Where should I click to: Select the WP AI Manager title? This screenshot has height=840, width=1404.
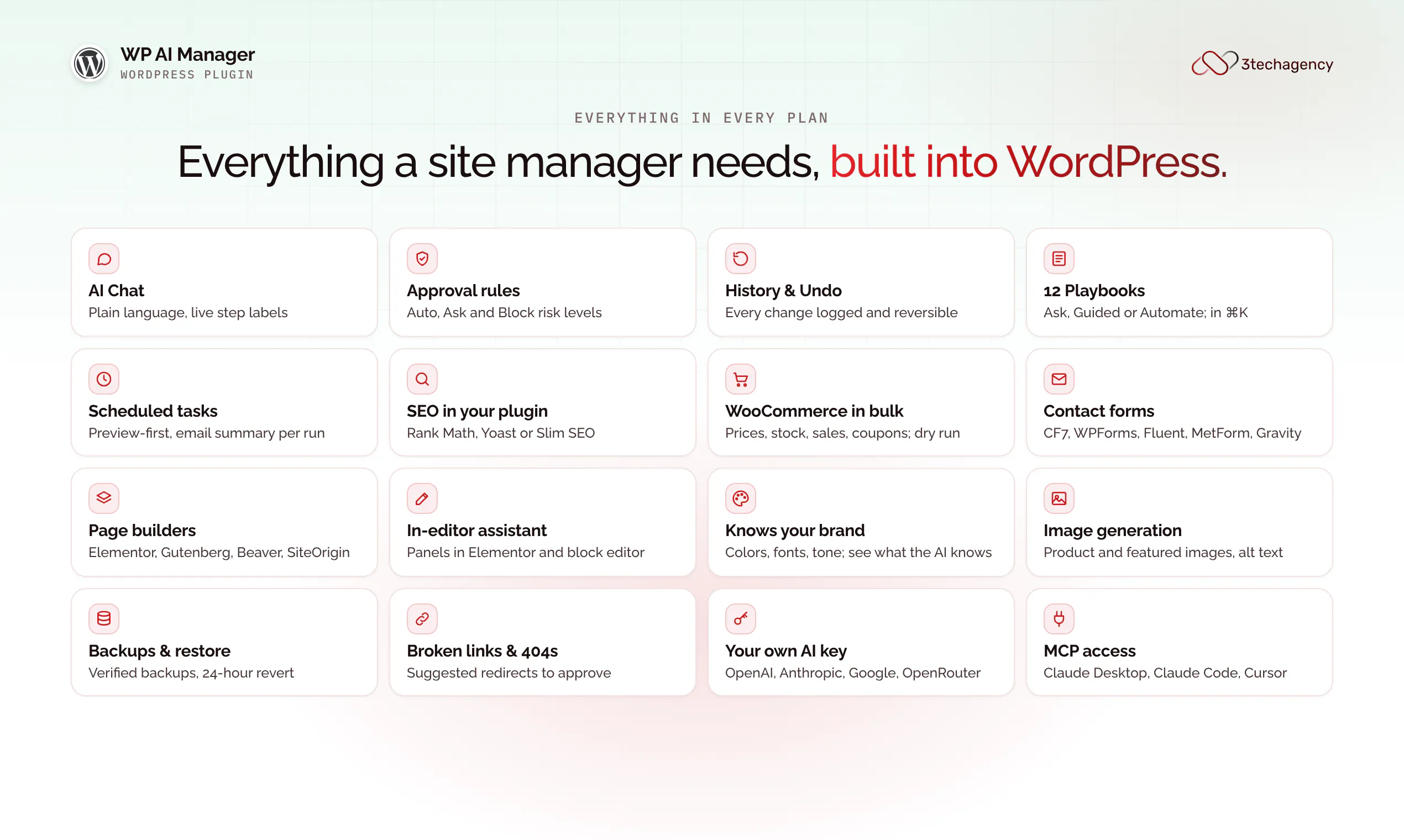coord(187,54)
